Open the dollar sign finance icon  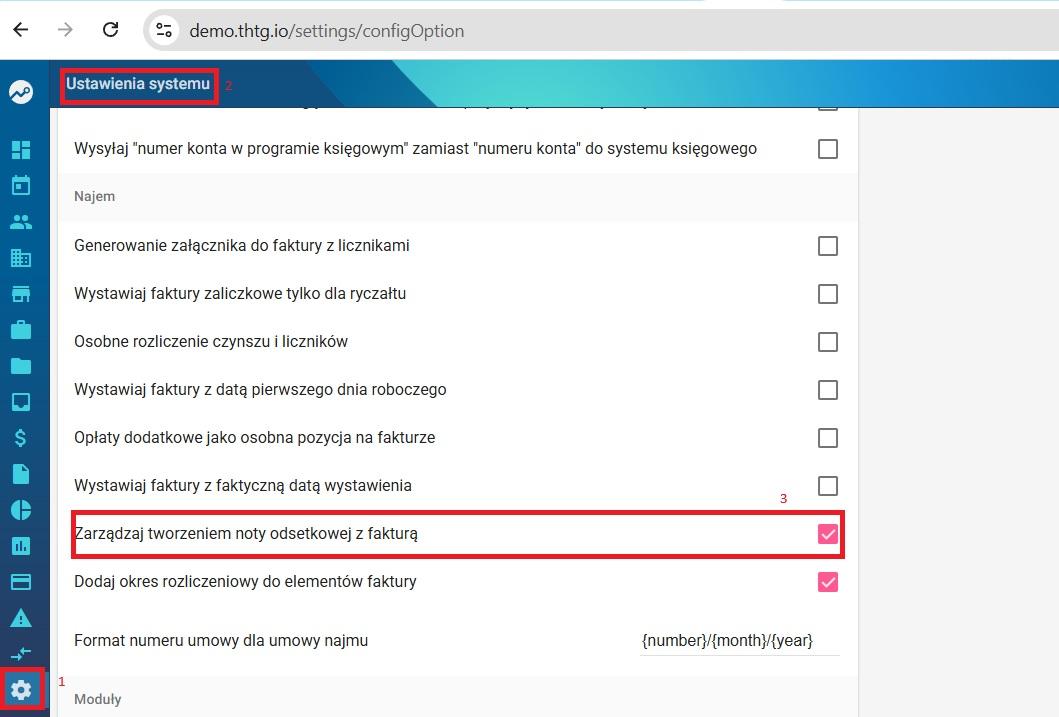pyautogui.click(x=21, y=437)
